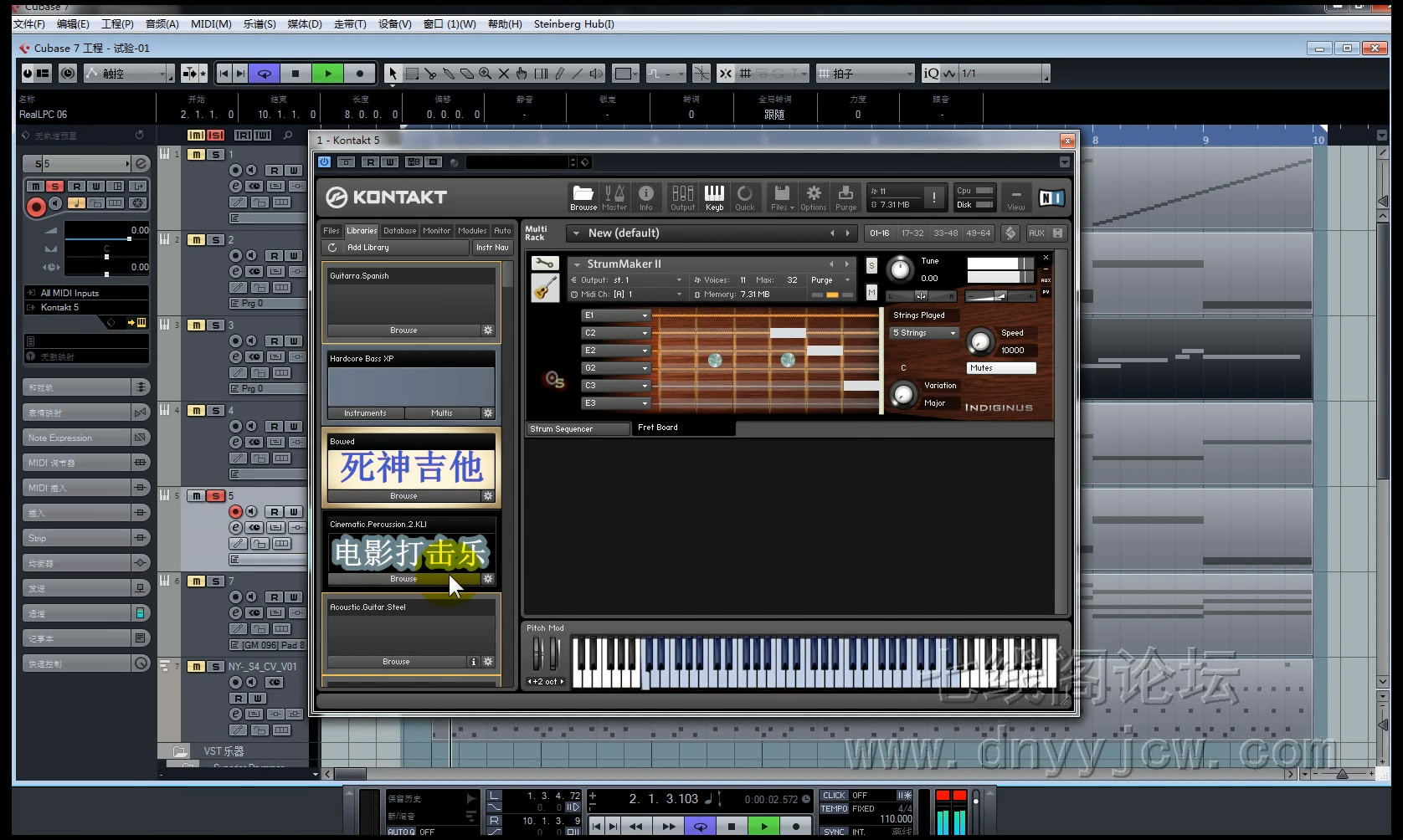This screenshot has height=840, width=1403.
Task: Open Strings Played 5 Strings dropdown
Action: tap(924, 333)
